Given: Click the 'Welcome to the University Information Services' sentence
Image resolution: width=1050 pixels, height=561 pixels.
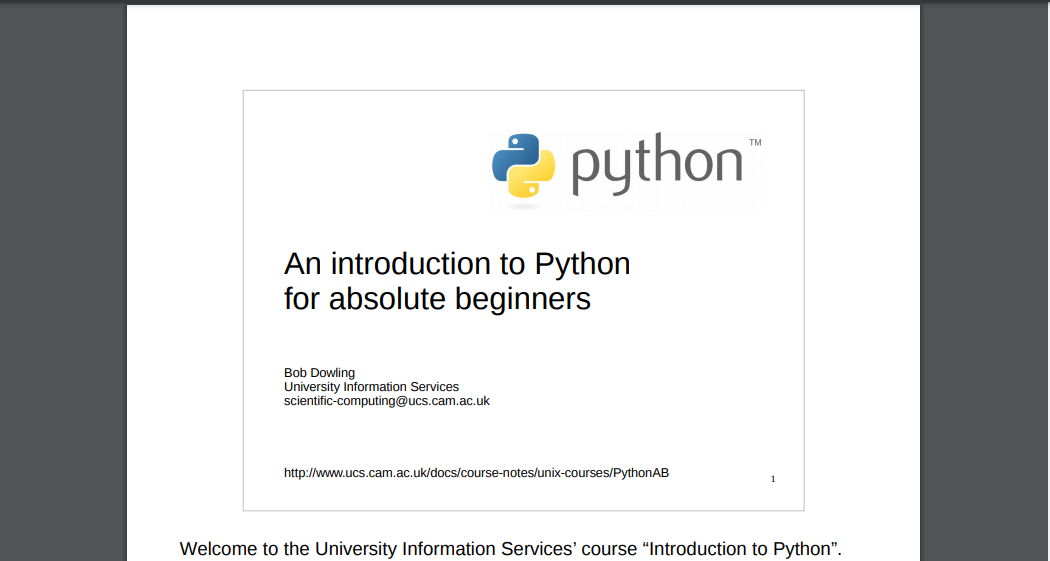Looking at the screenshot, I should (x=510, y=549).
